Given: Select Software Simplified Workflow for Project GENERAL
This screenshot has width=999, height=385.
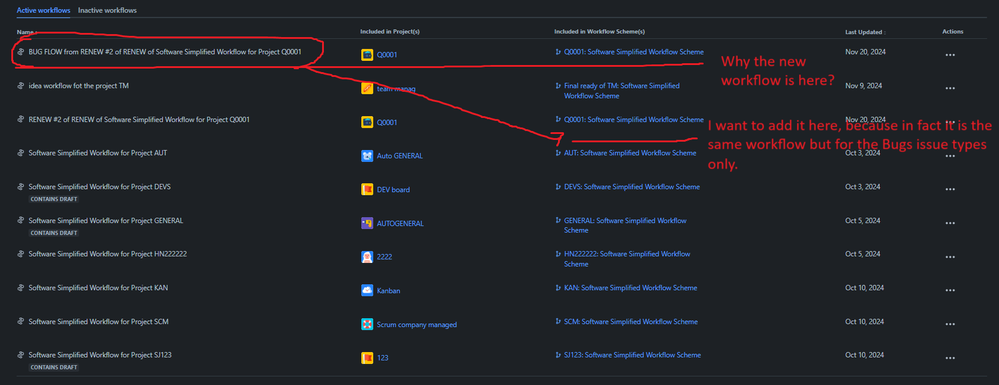Looking at the screenshot, I should 106,221.
